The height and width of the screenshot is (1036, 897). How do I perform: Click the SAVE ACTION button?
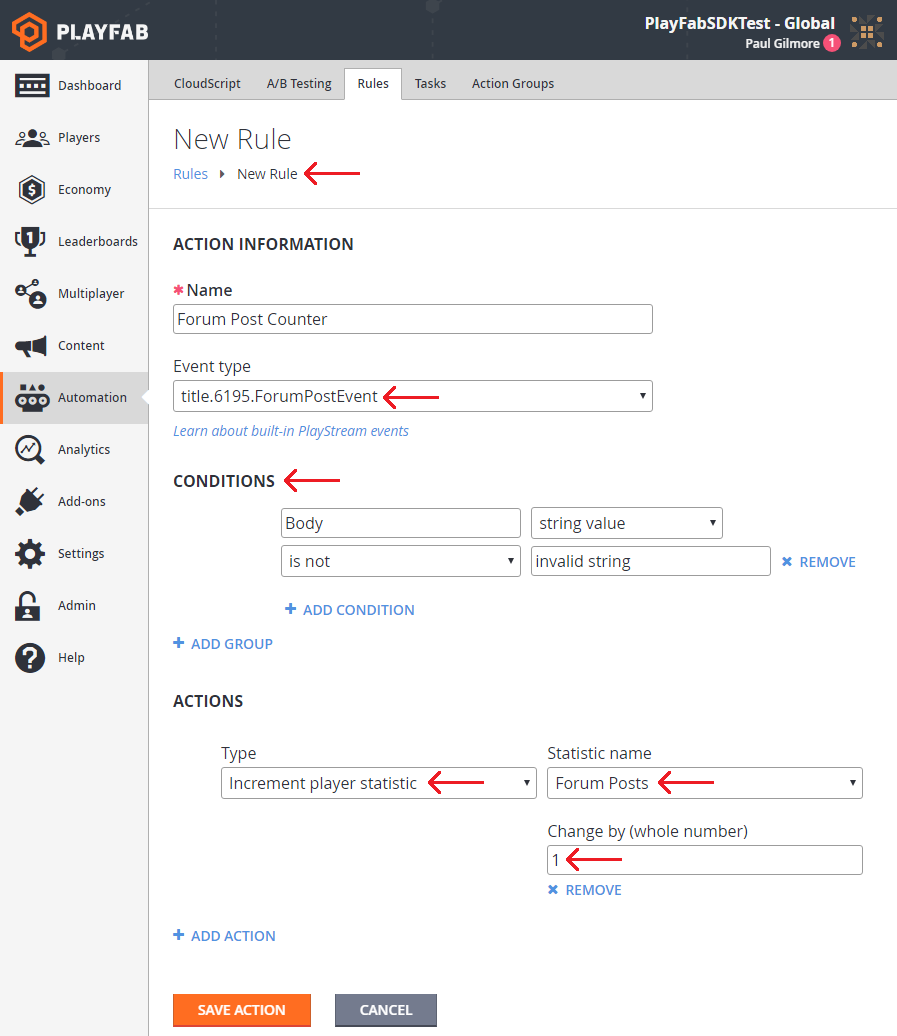241,1010
